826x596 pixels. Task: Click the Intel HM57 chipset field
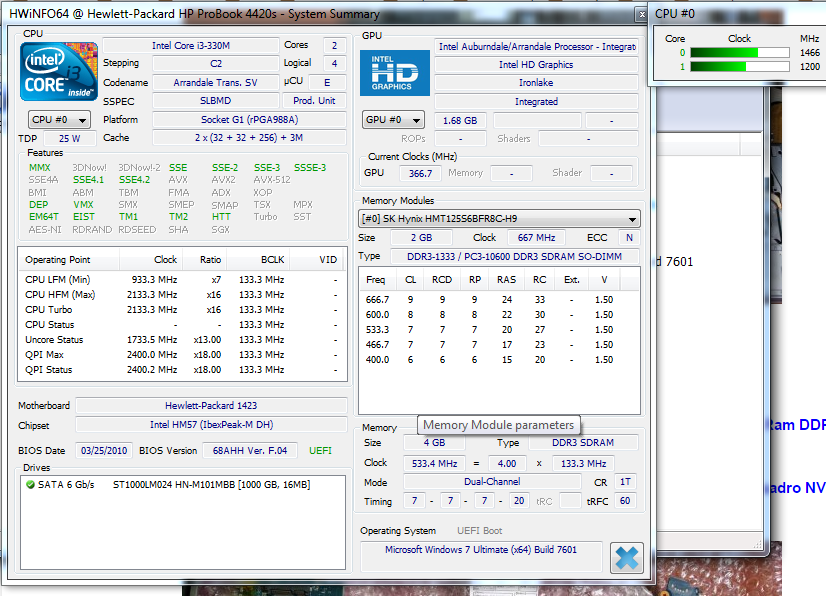[210, 425]
